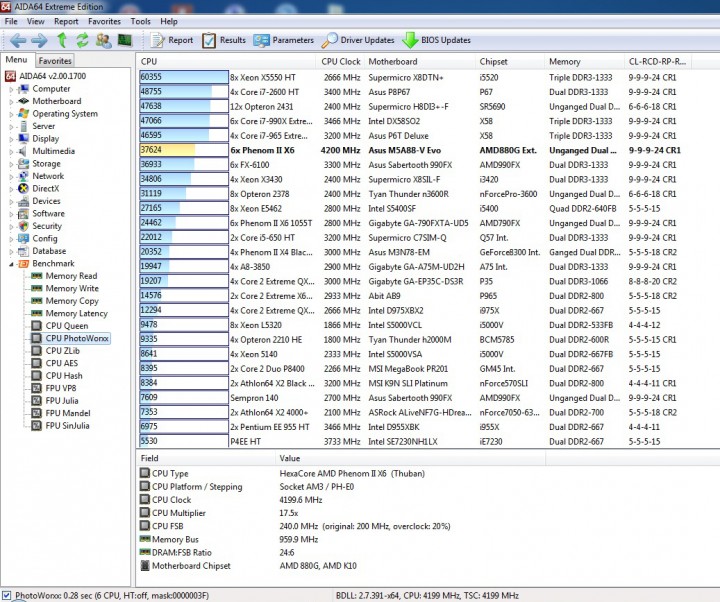Select the Database tree icon

click(23, 251)
